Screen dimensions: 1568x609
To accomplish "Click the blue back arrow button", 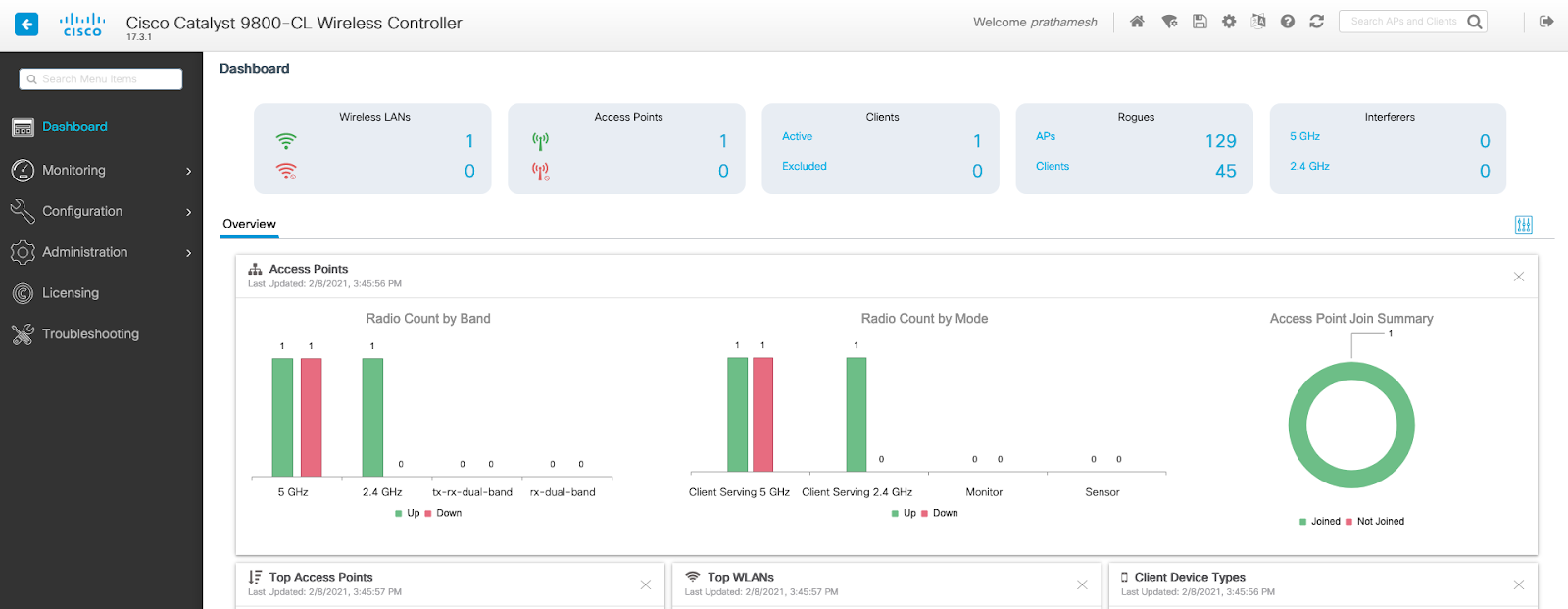I will (x=26, y=24).
